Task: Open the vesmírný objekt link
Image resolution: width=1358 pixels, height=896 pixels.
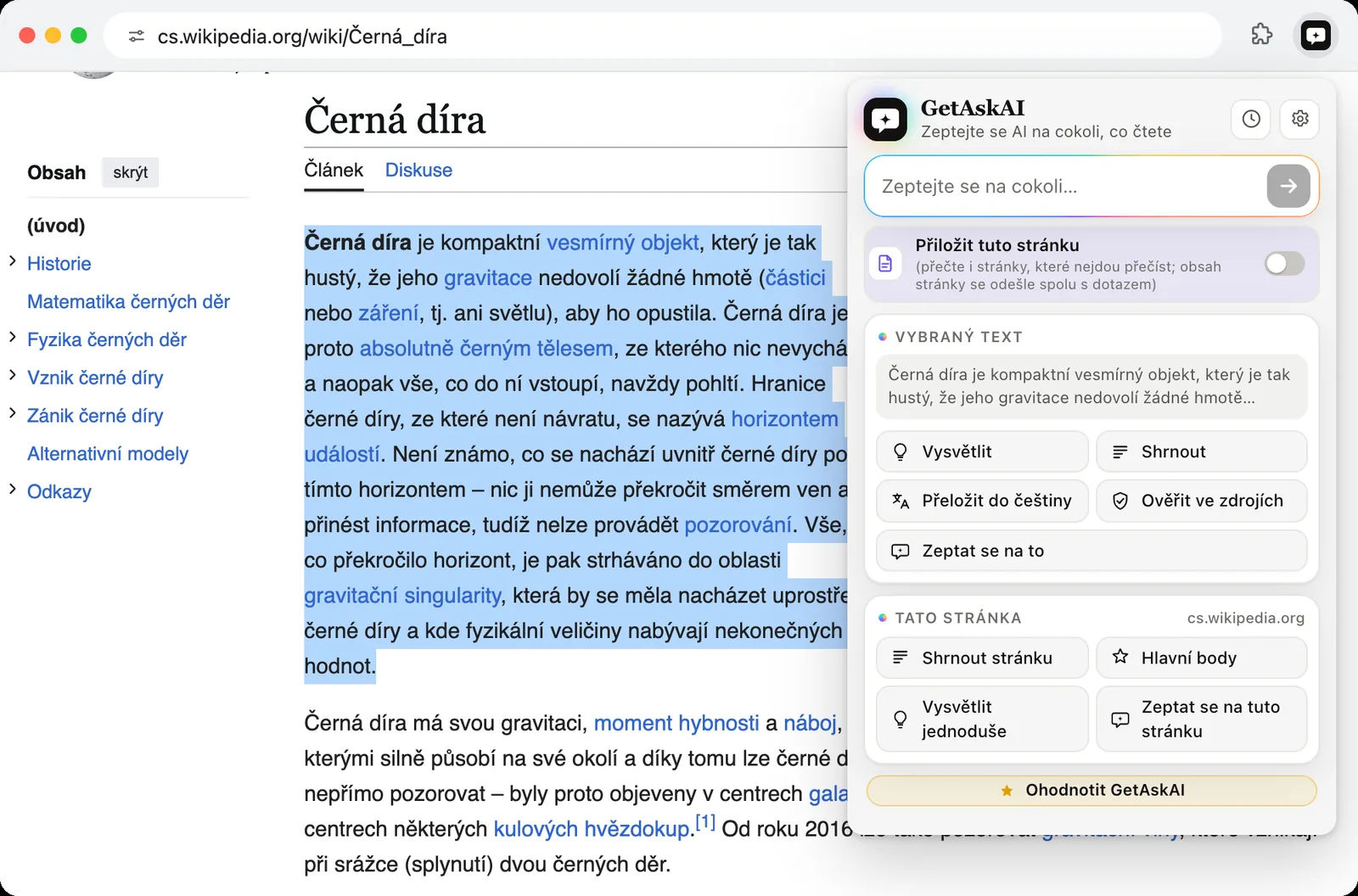Action: point(623,243)
